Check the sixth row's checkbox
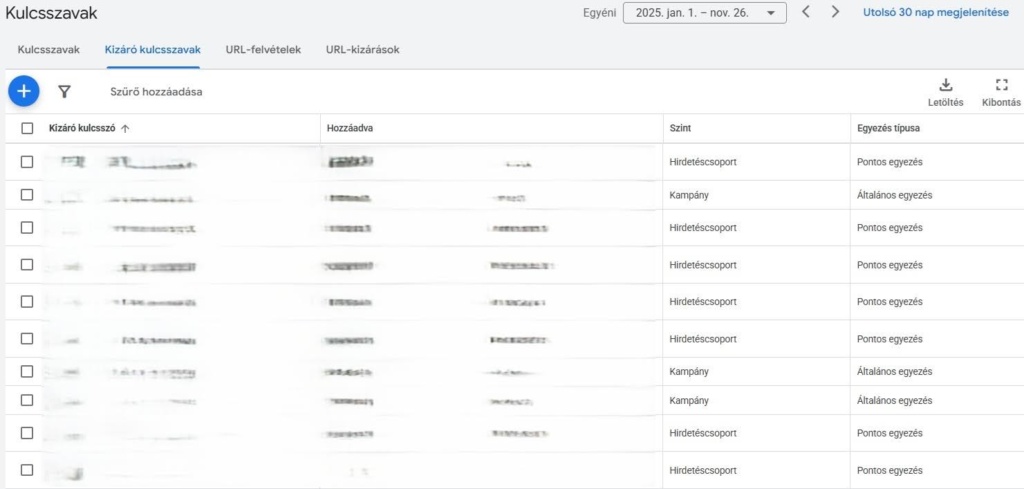This screenshot has width=1024, height=489. tap(27, 339)
